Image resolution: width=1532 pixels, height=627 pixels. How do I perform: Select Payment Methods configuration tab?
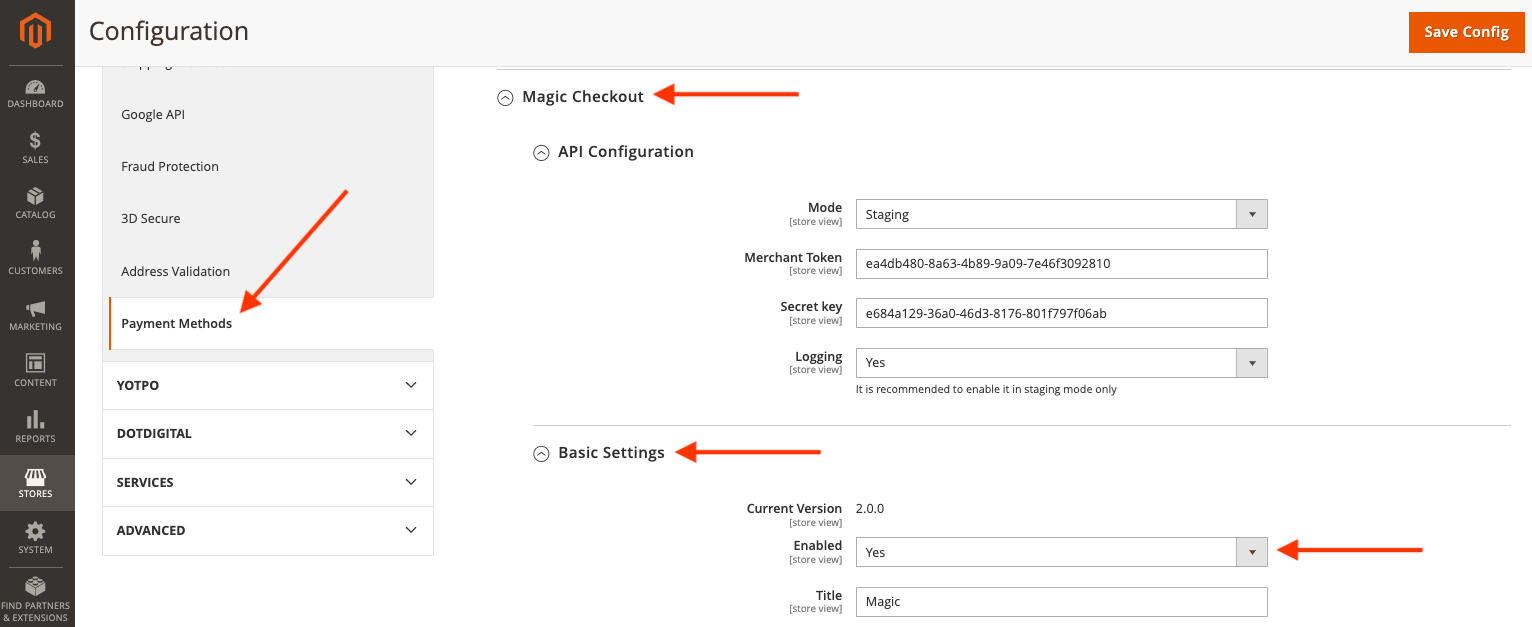271,324
